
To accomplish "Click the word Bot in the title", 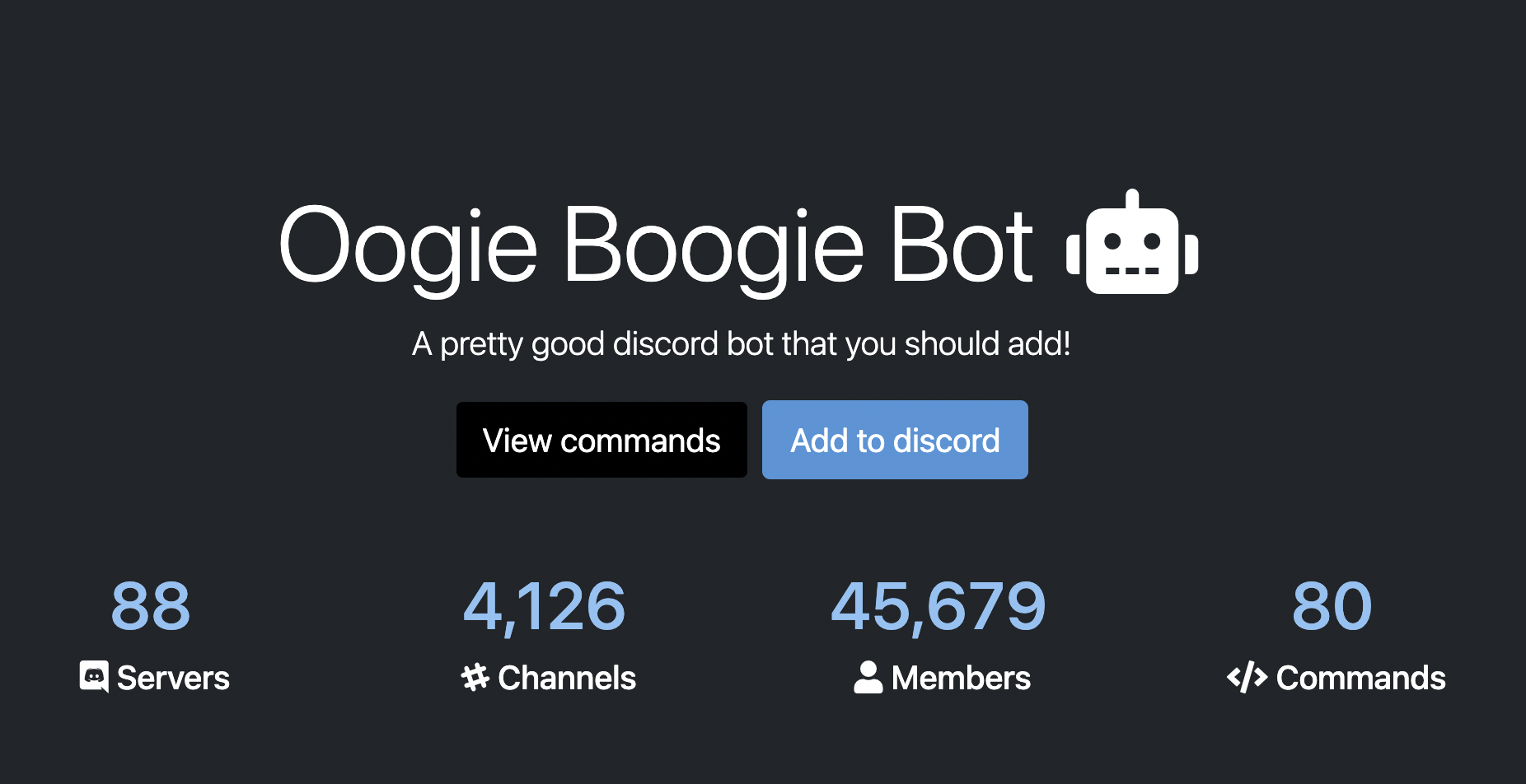I will (x=962, y=244).
